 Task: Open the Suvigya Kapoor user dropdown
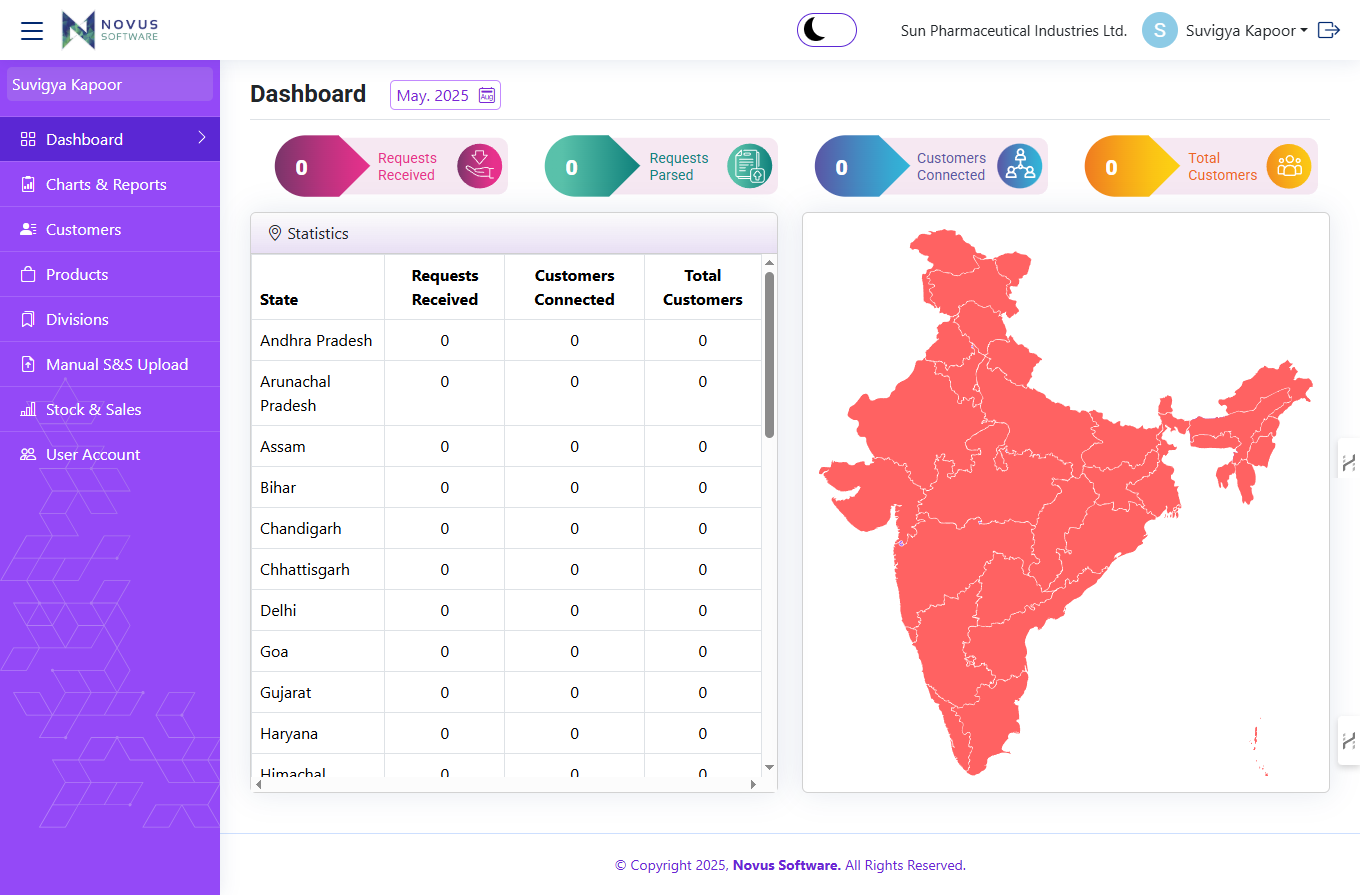point(1246,31)
